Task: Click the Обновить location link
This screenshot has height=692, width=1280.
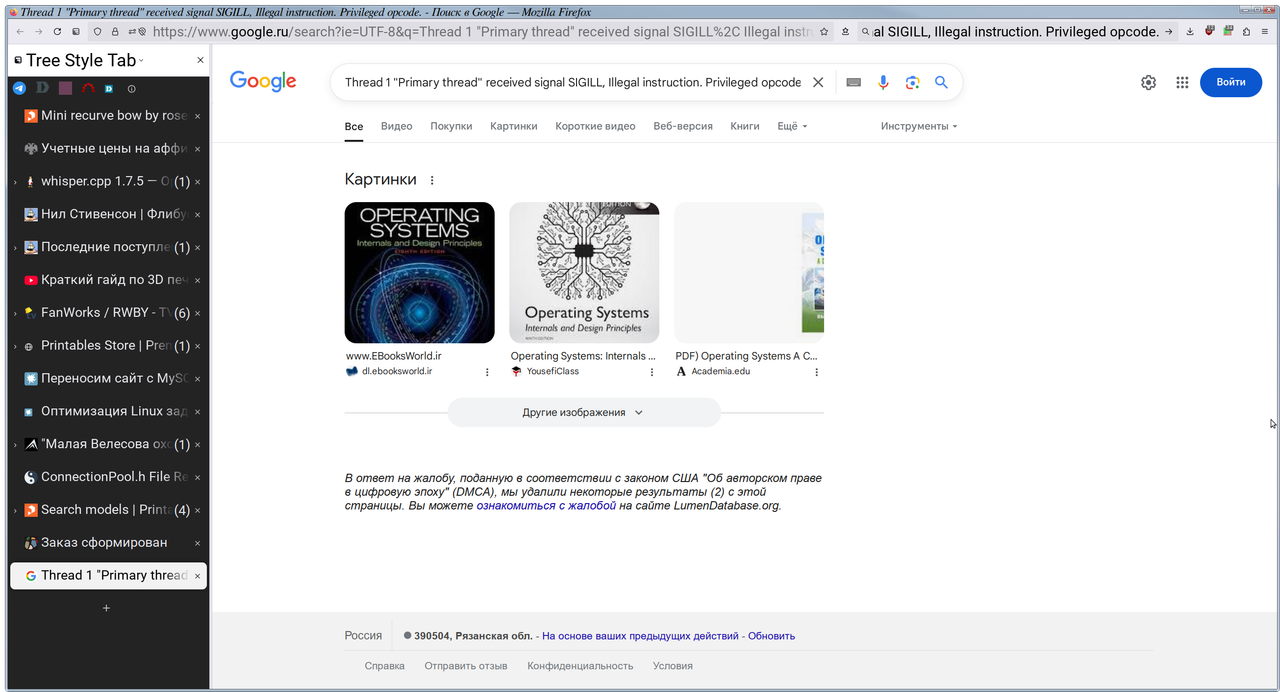Action: [771, 636]
